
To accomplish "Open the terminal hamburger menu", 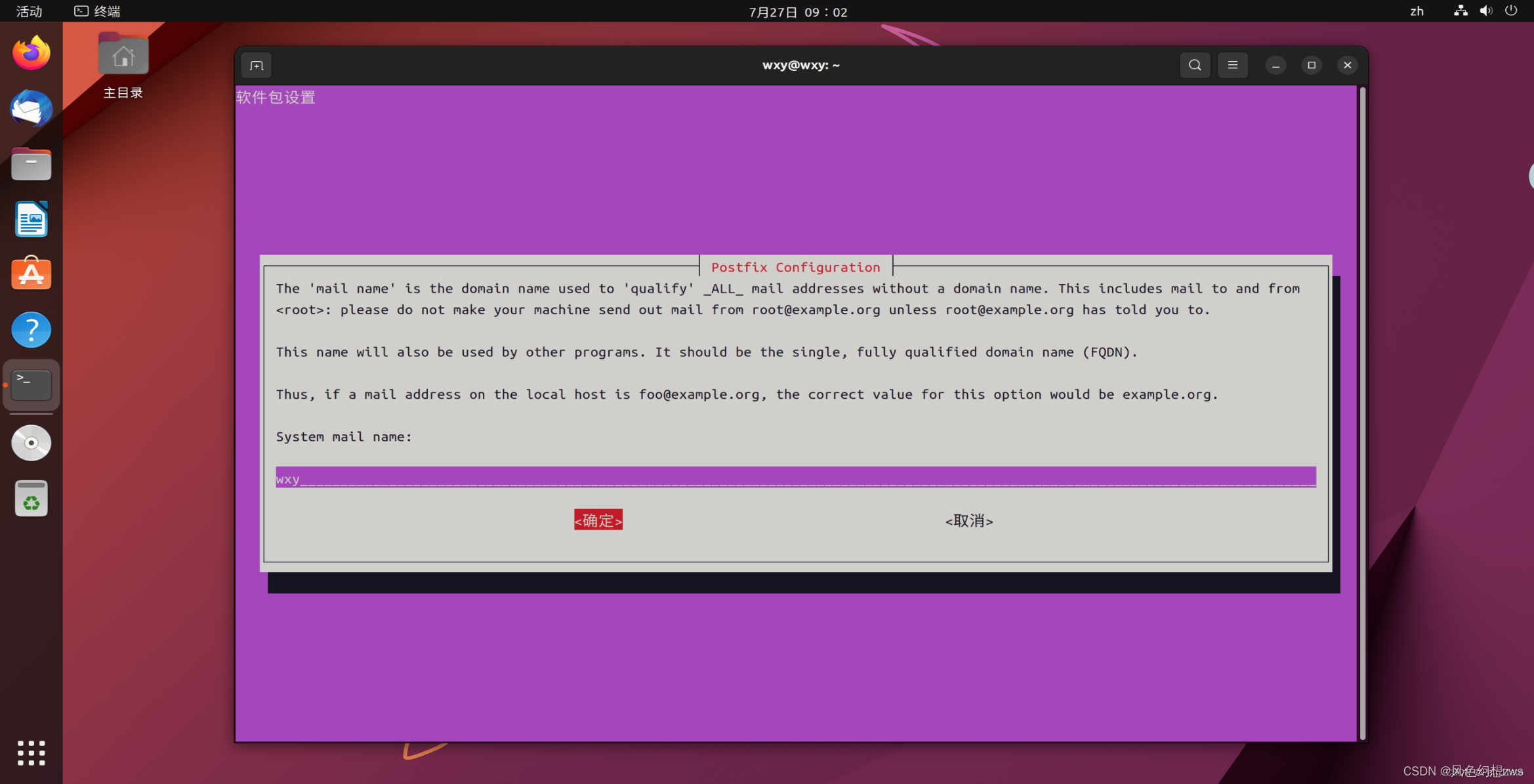I will 1233,65.
